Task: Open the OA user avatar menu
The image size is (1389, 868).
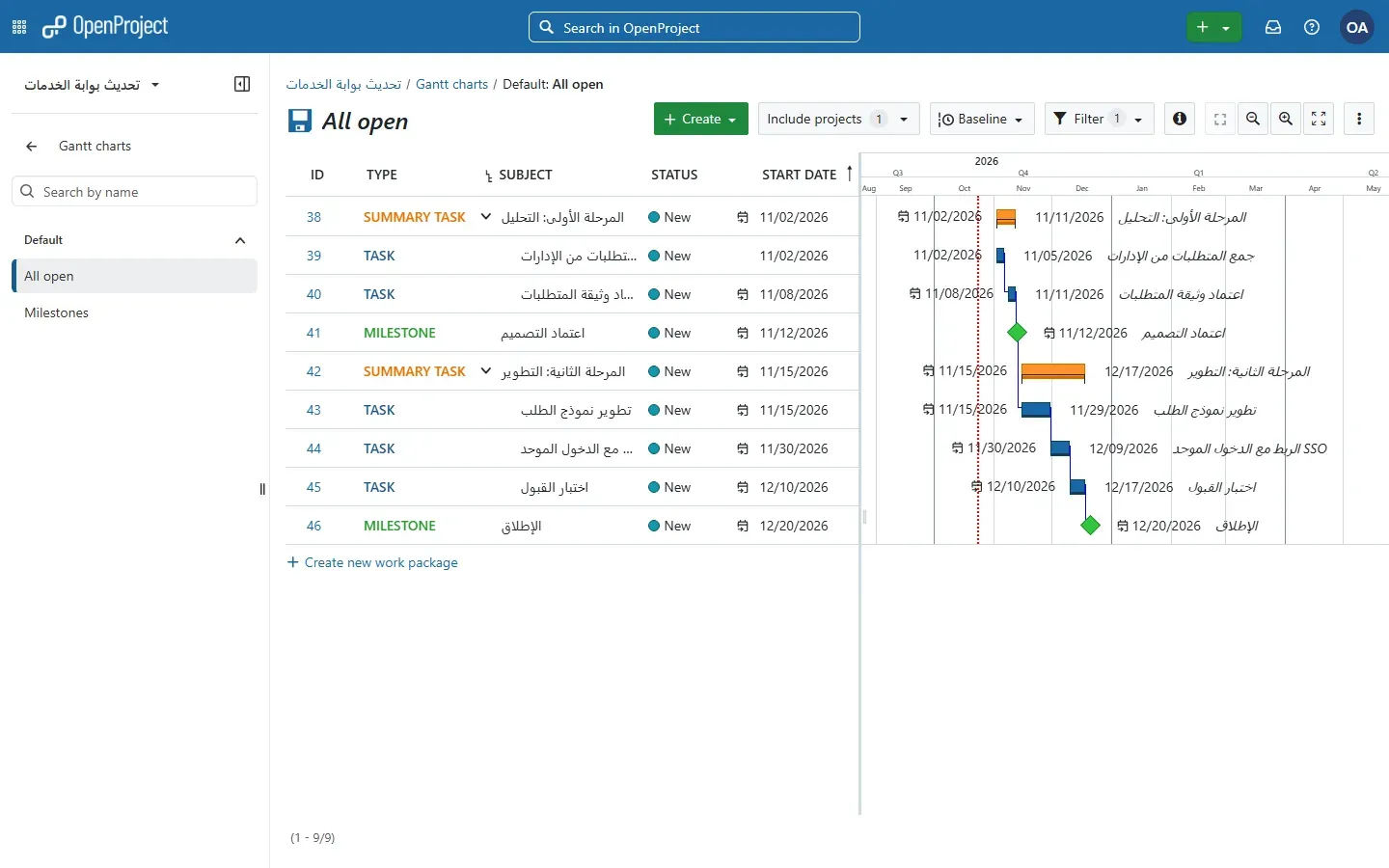Action: (x=1357, y=28)
